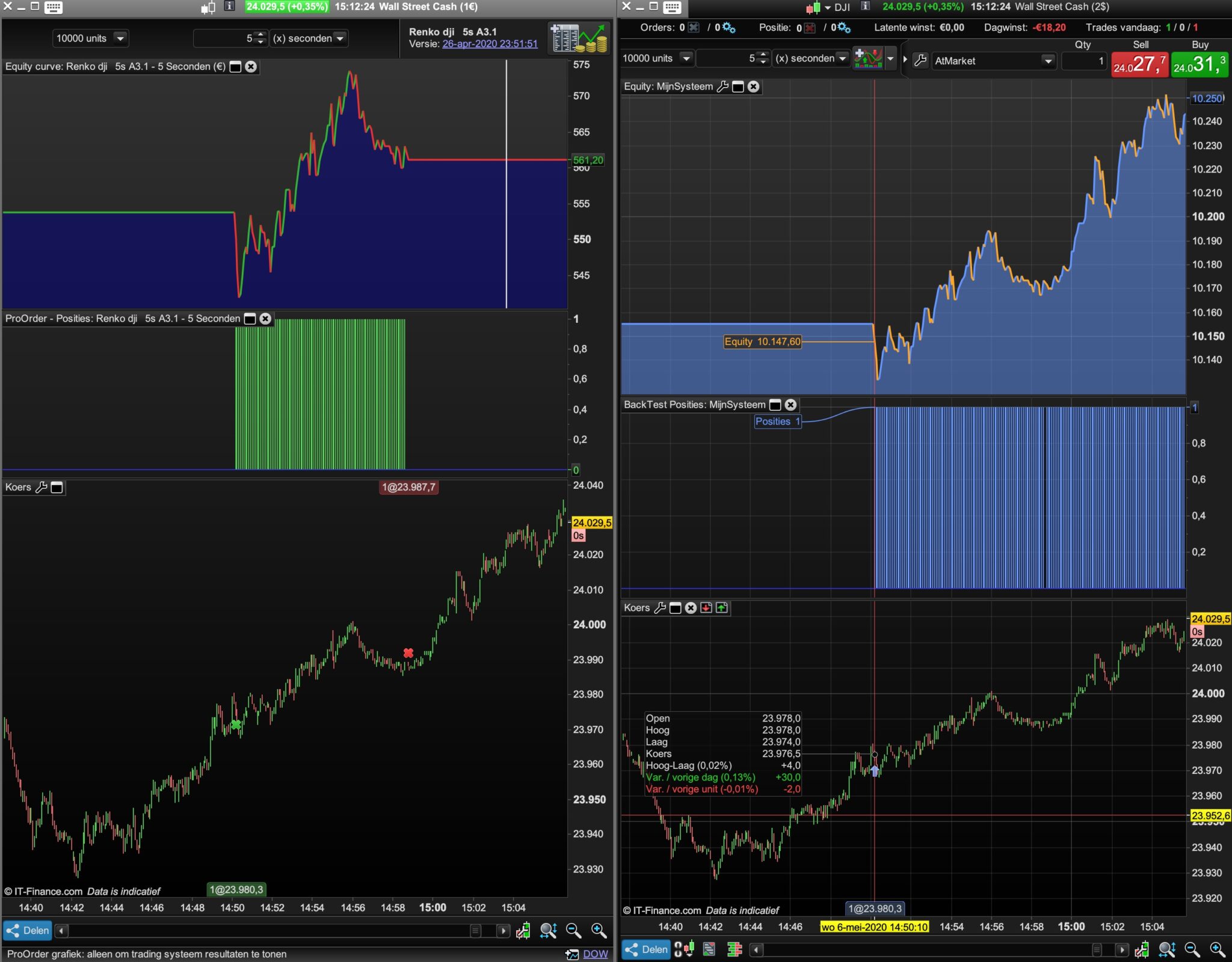Toggle the Equity curve panel window button
Viewport: 1232px width, 962px height.
[x=236, y=67]
